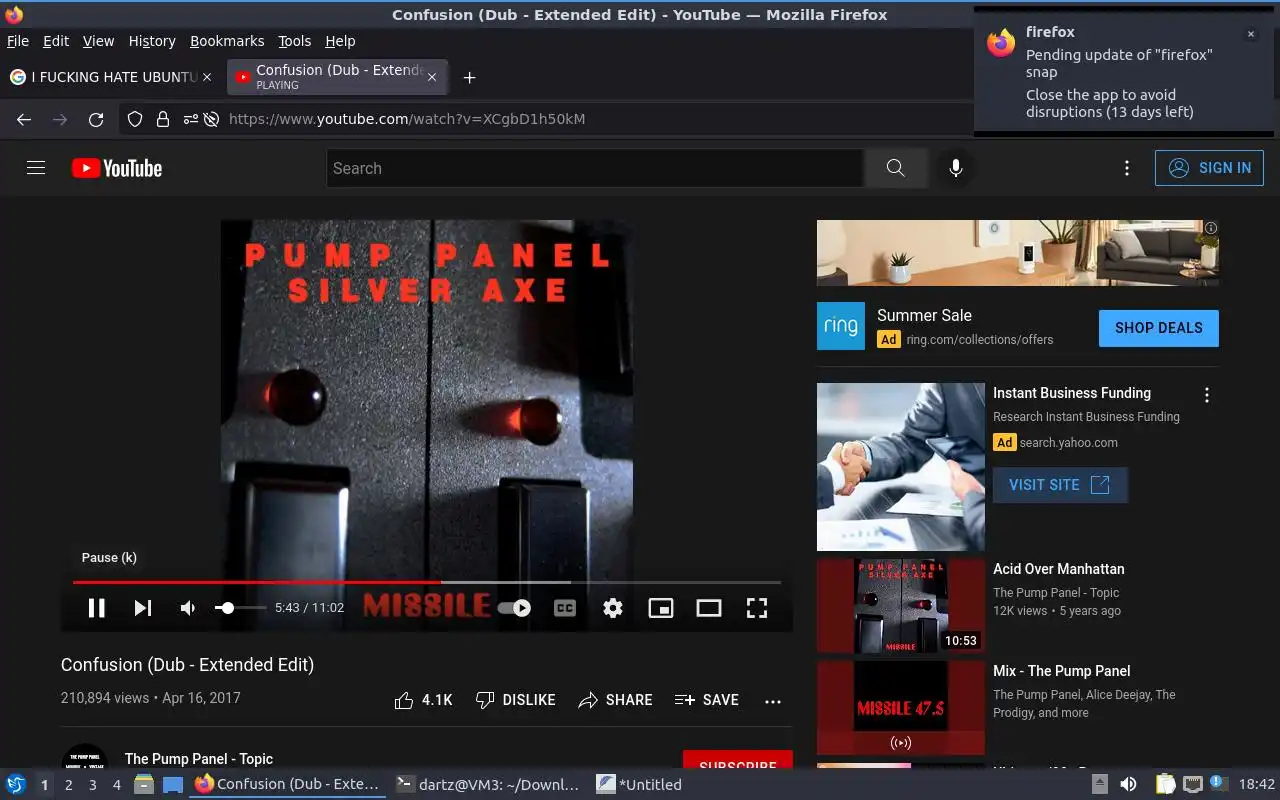Pause the video with the pause button
The width and height of the screenshot is (1280, 800).
96,607
